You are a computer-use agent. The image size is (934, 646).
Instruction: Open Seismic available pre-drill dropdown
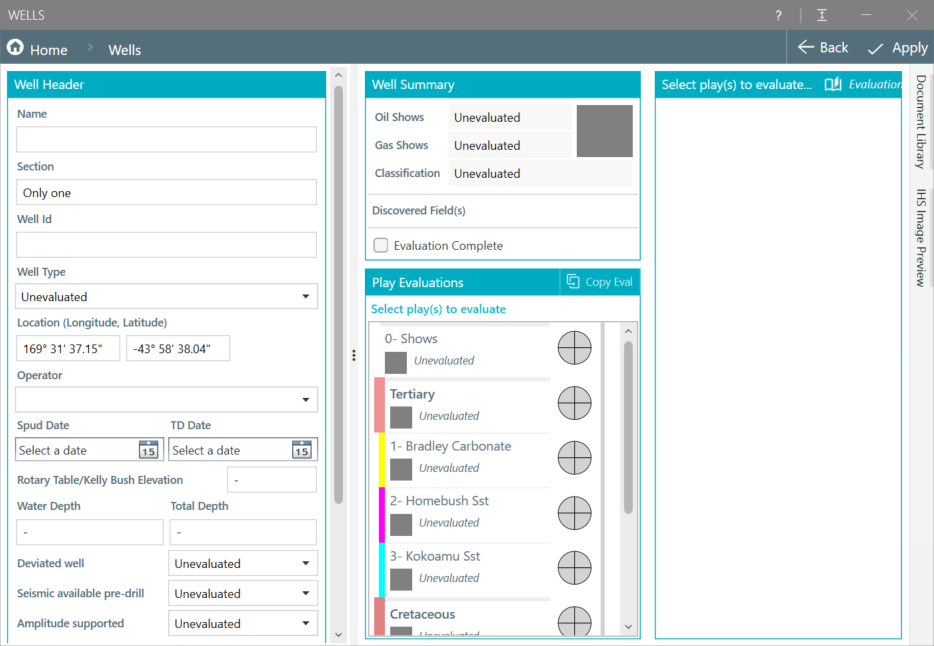[x=243, y=594]
